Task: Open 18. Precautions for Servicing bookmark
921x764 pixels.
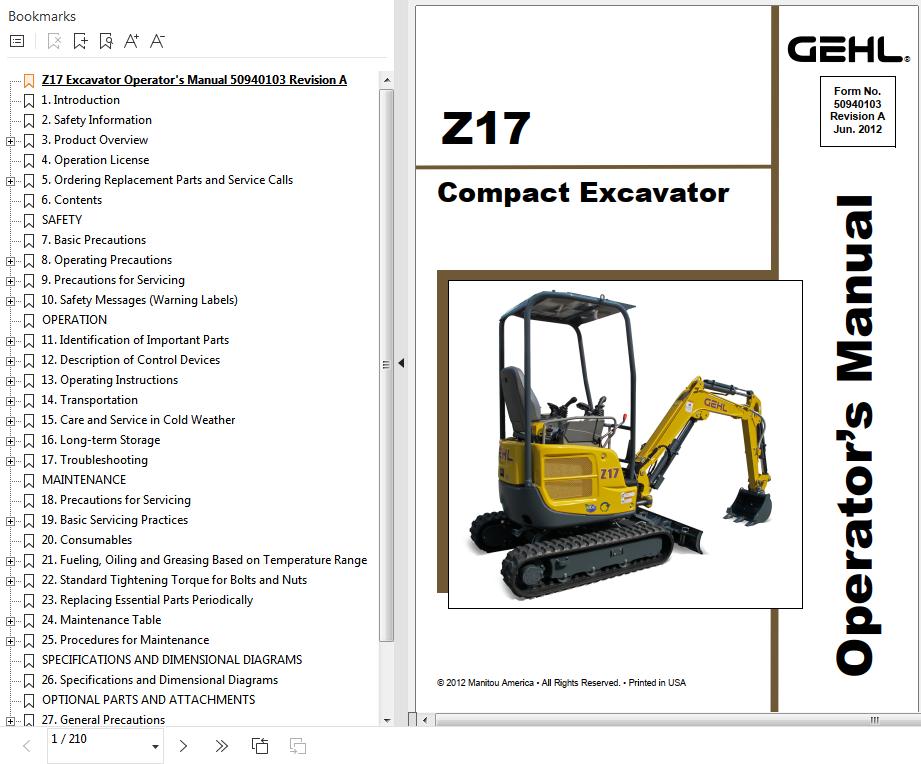Action: 116,500
